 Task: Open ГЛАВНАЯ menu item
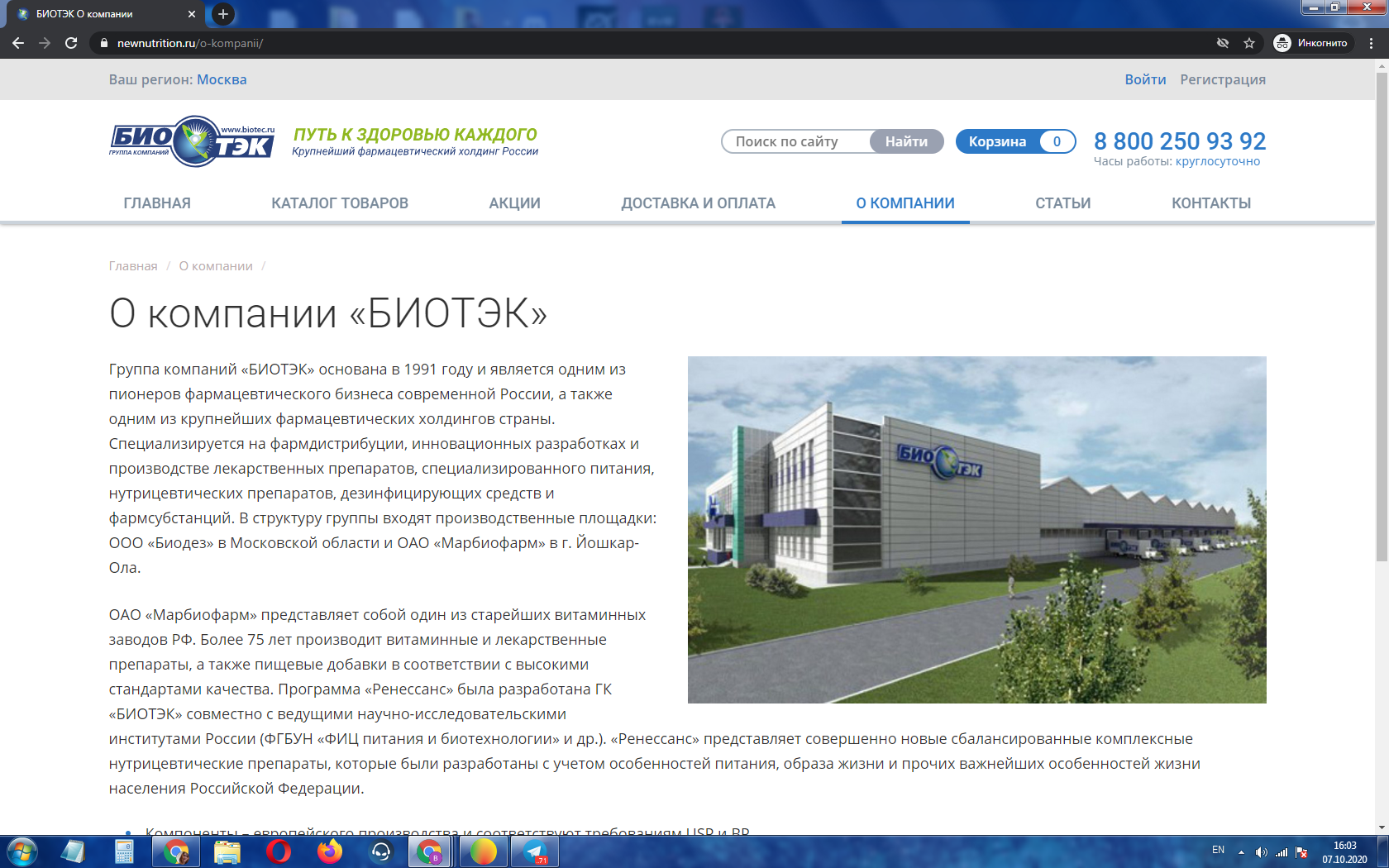click(157, 203)
